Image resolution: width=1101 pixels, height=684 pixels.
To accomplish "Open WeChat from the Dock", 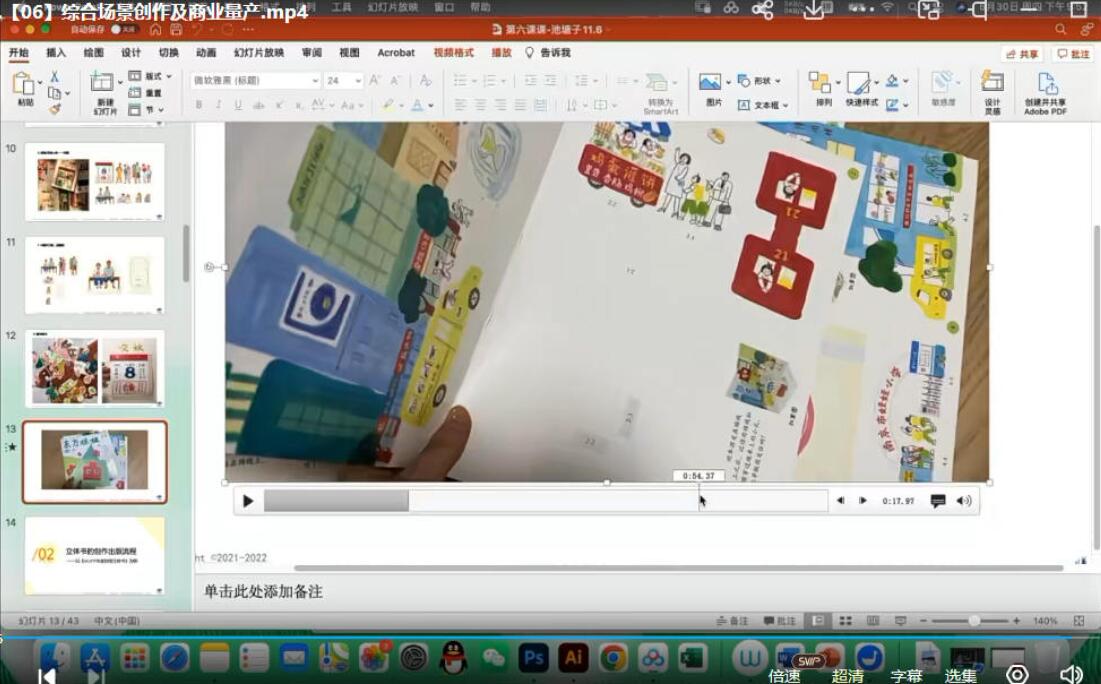I will point(494,658).
